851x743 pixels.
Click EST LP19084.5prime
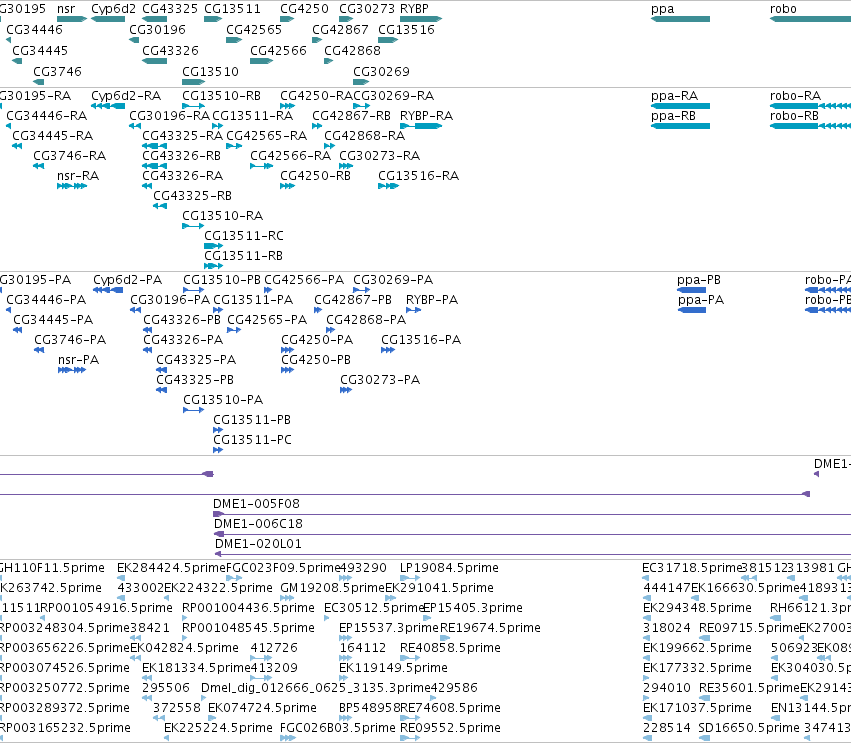(x=449, y=568)
